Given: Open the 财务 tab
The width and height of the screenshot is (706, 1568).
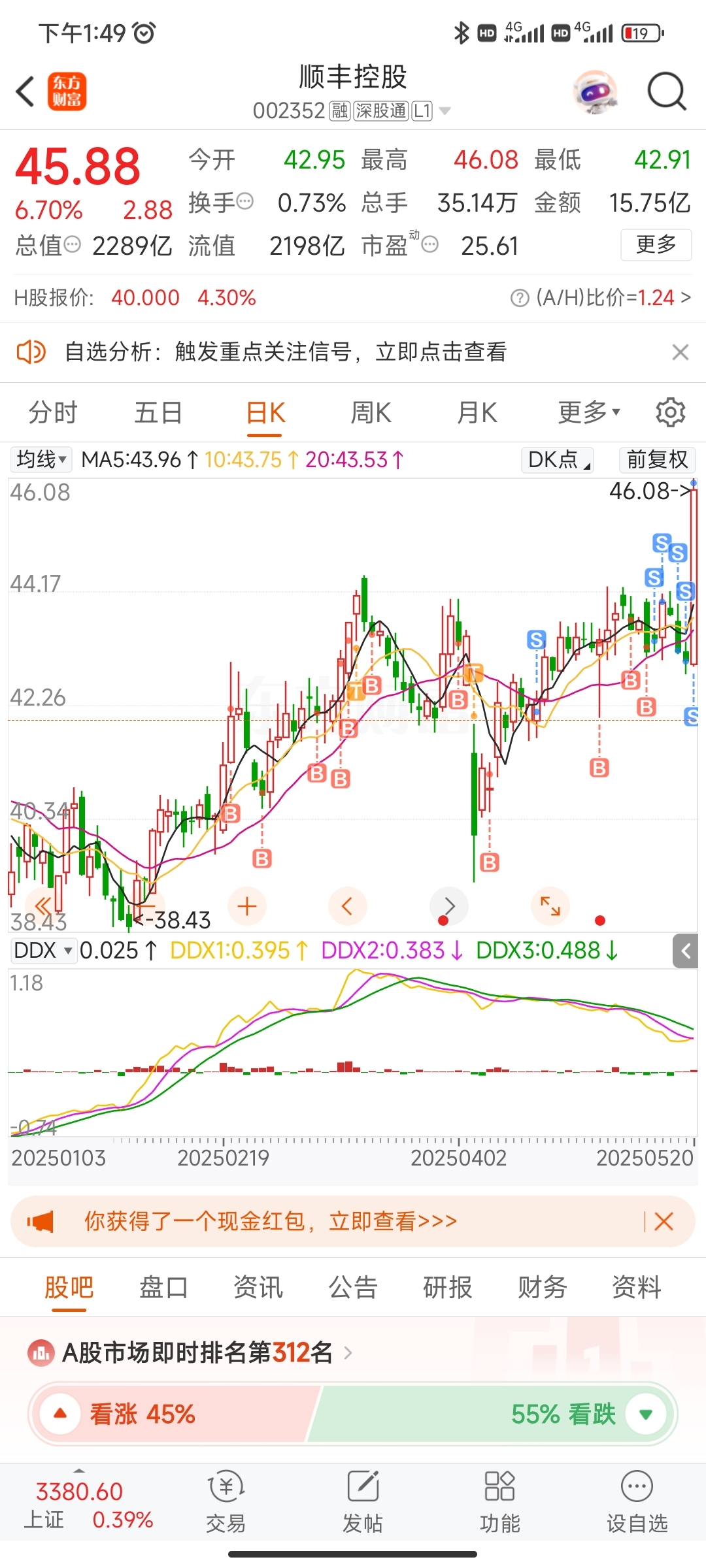Looking at the screenshot, I should pos(543,1287).
